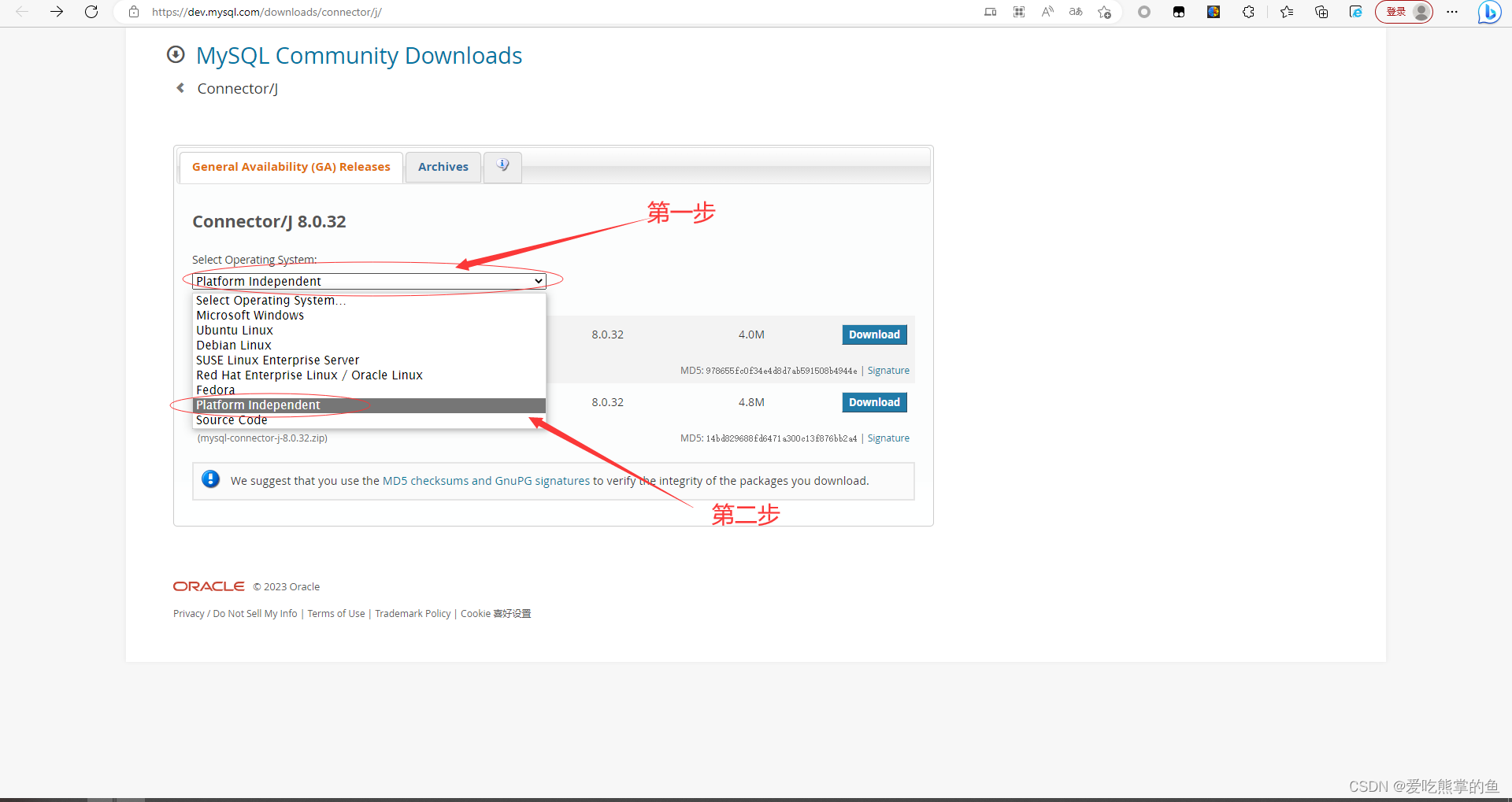Screen dimensions: 1512x802
Task: Open the browser Settings and more menu
Action: click(x=1453, y=12)
